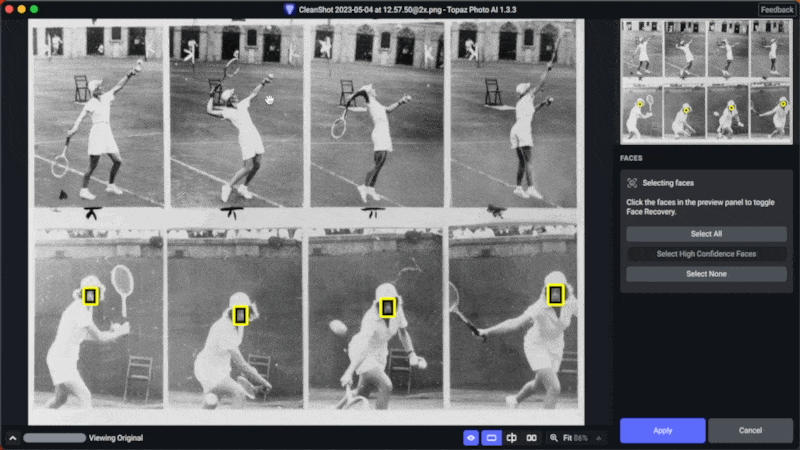Toggle face box on second bottom player
800x450 pixels.
click(x=240, y=316)
